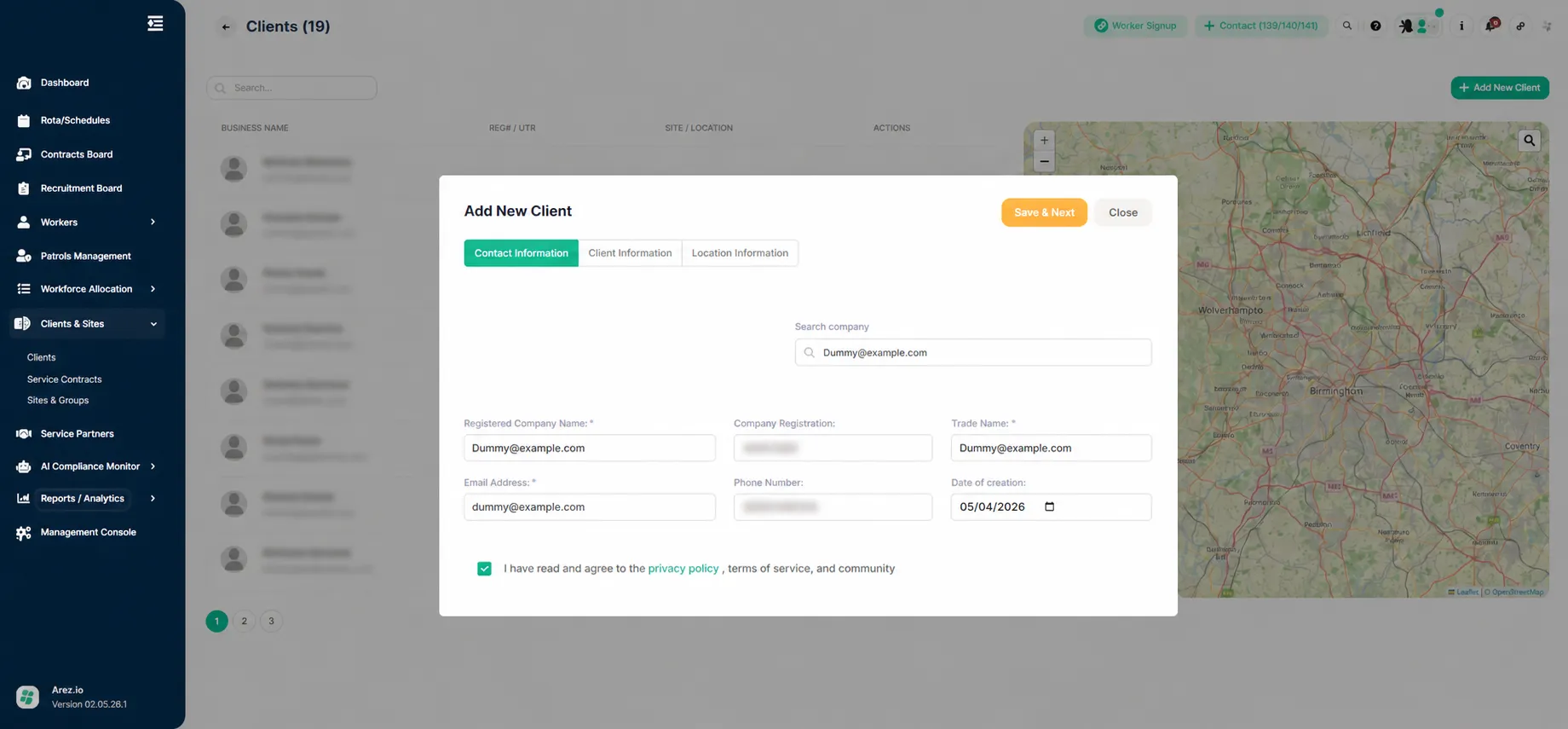Expand the Workers menu chevron
1568x729 pixels.
(x=153, y=222)
